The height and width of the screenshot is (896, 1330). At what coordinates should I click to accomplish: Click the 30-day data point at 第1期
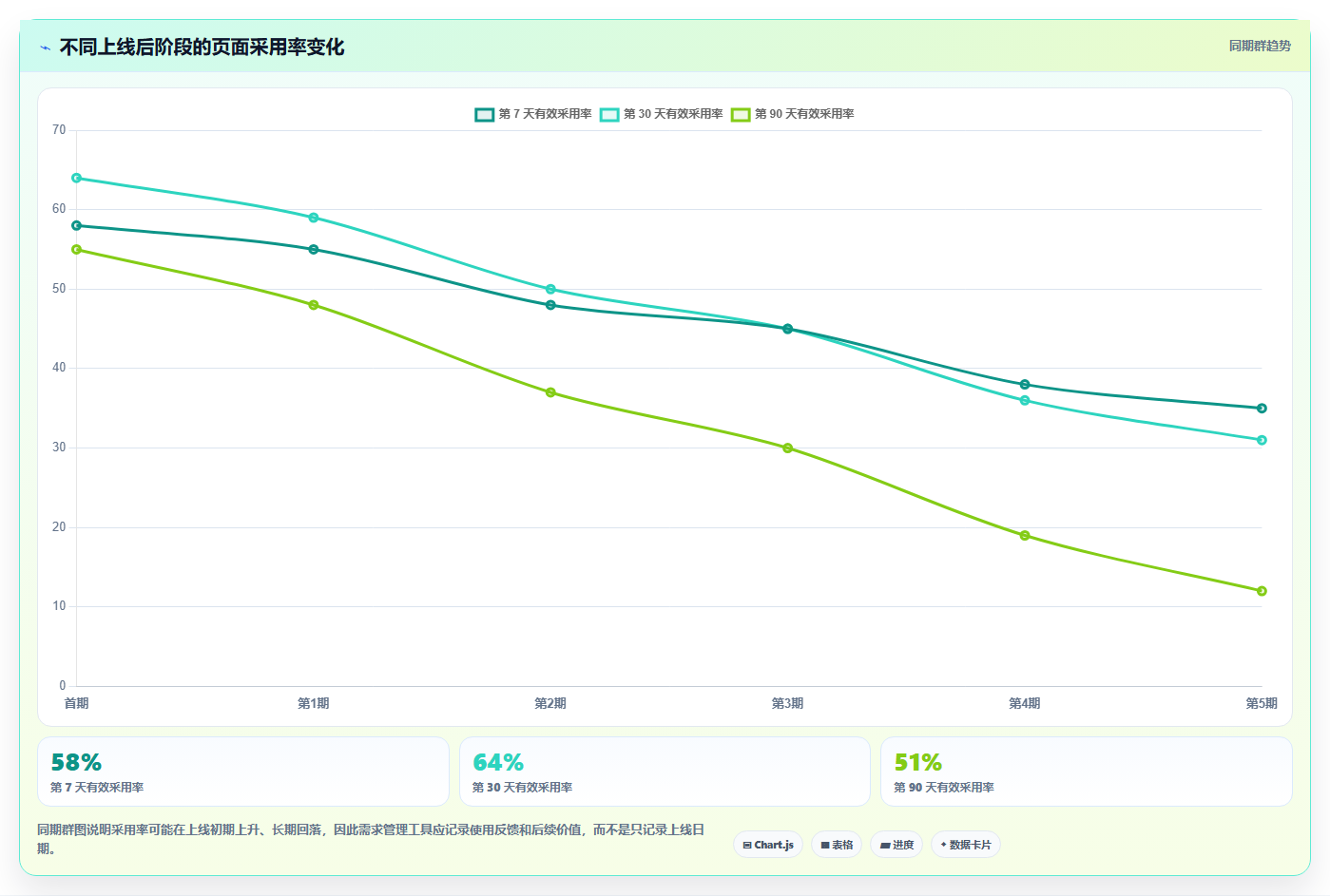[314, 218]
